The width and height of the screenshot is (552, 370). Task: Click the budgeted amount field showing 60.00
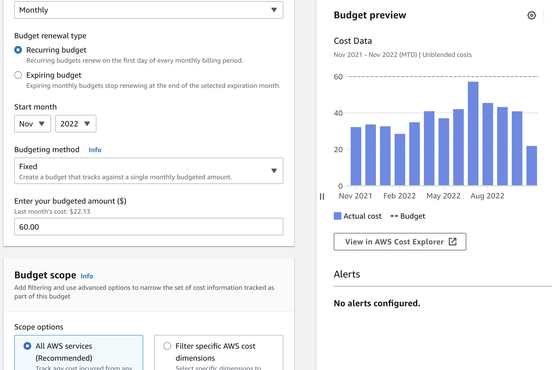149,227
